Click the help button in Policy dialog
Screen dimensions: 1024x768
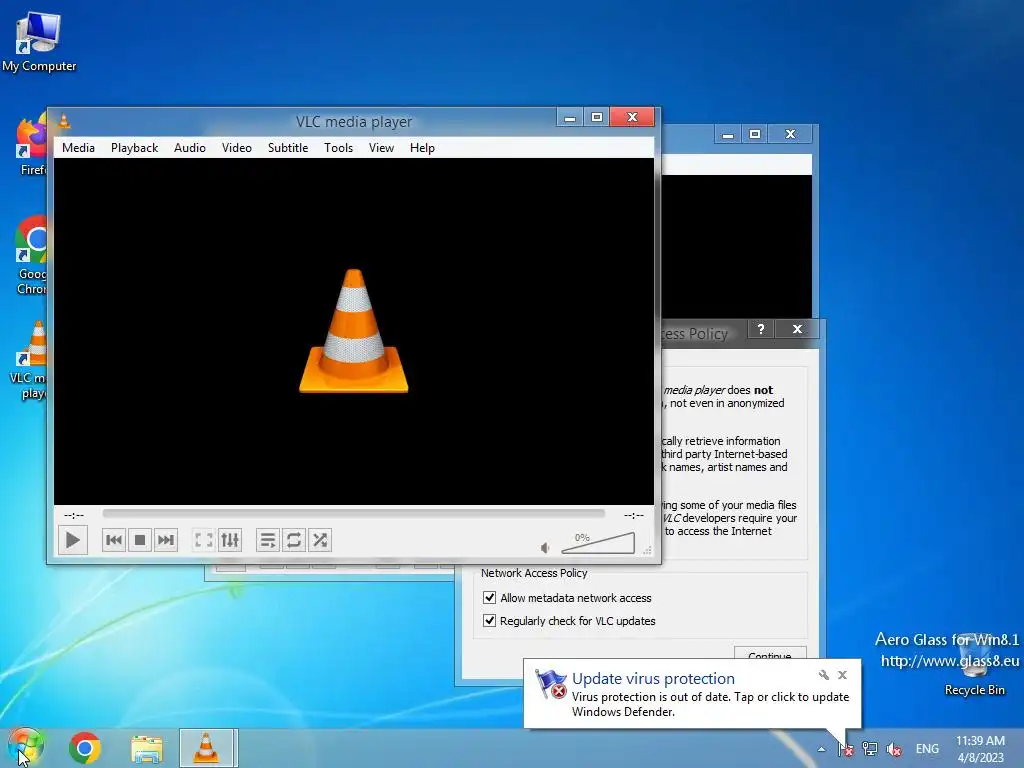(x=761, y=328)
